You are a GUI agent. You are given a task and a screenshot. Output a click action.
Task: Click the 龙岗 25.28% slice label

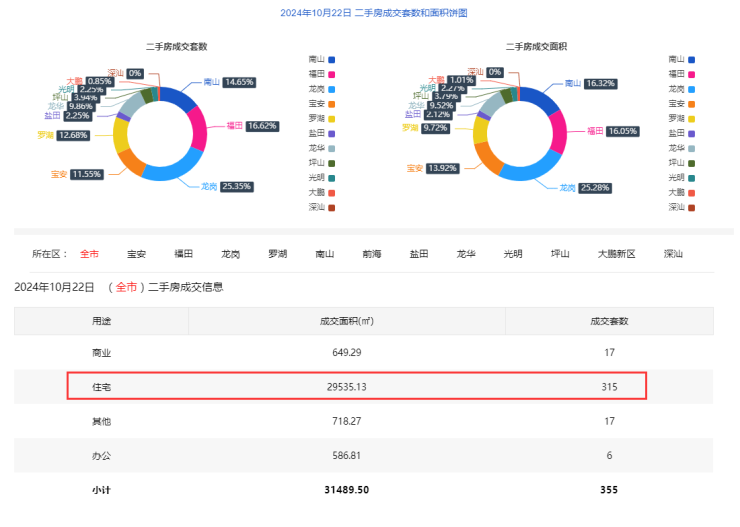pyautogui.click(x=586, y=188)
